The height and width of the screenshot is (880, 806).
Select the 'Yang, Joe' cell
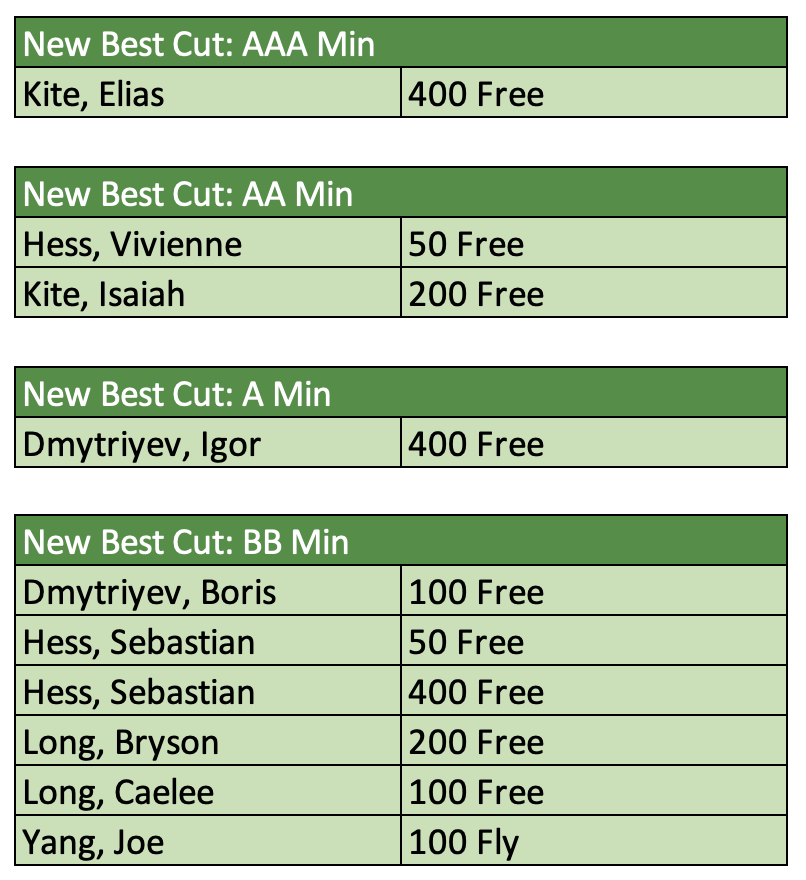[x=94, y=842]
